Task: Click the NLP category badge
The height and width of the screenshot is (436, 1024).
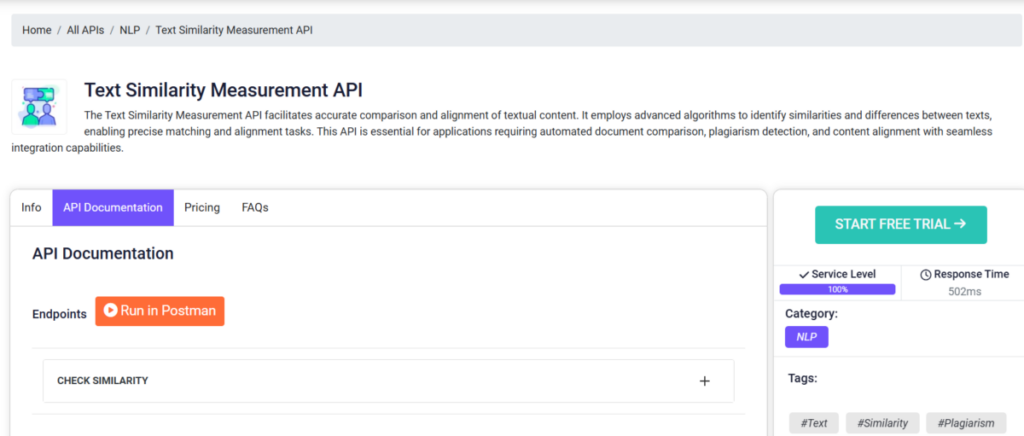Action: pyautogui.click(x=807, y=337)
